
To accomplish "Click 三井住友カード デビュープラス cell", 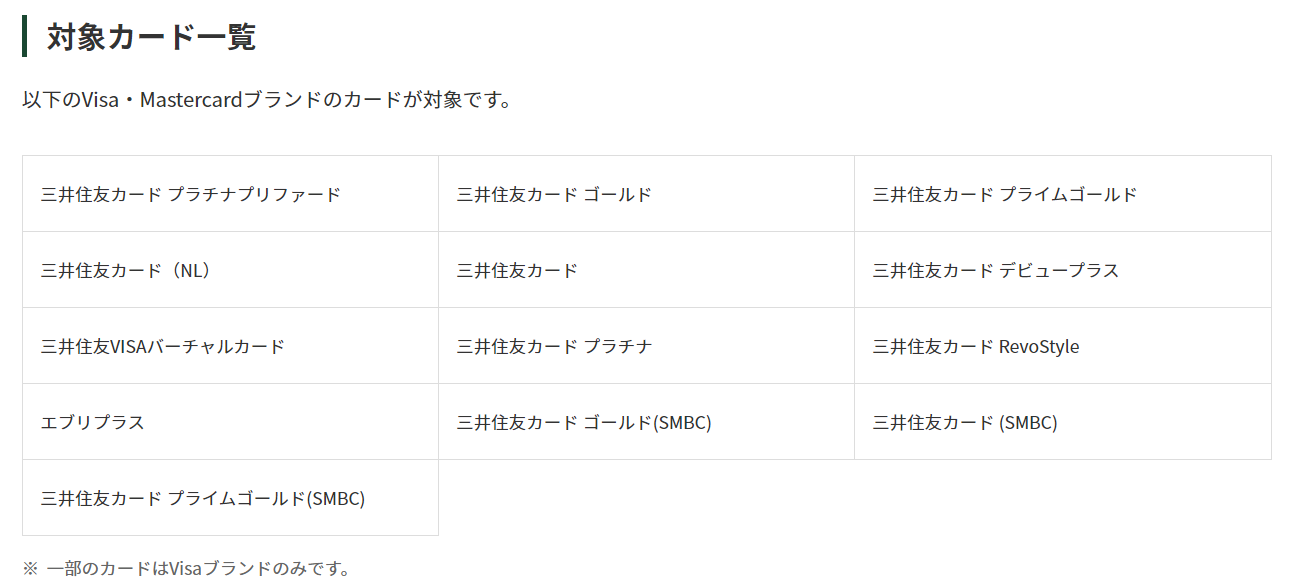I will [x=1063, y=270].
